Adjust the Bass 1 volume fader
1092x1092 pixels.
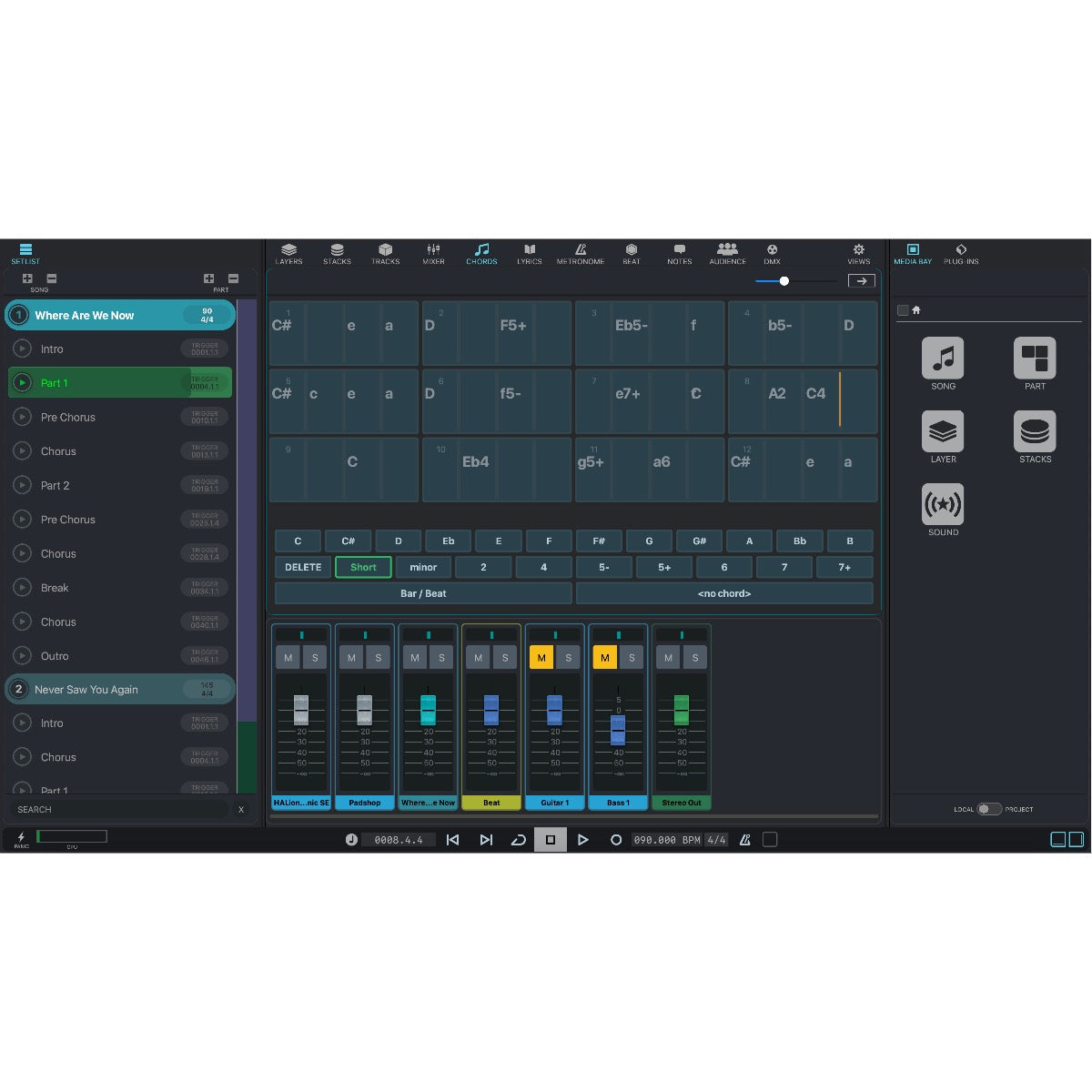(x=618, y=730)
